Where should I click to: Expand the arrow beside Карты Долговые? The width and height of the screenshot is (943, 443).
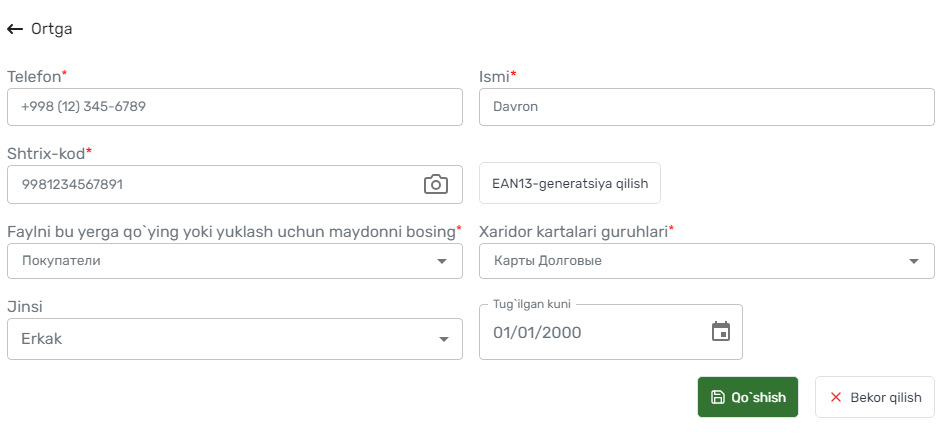click(x=914, y=261)
